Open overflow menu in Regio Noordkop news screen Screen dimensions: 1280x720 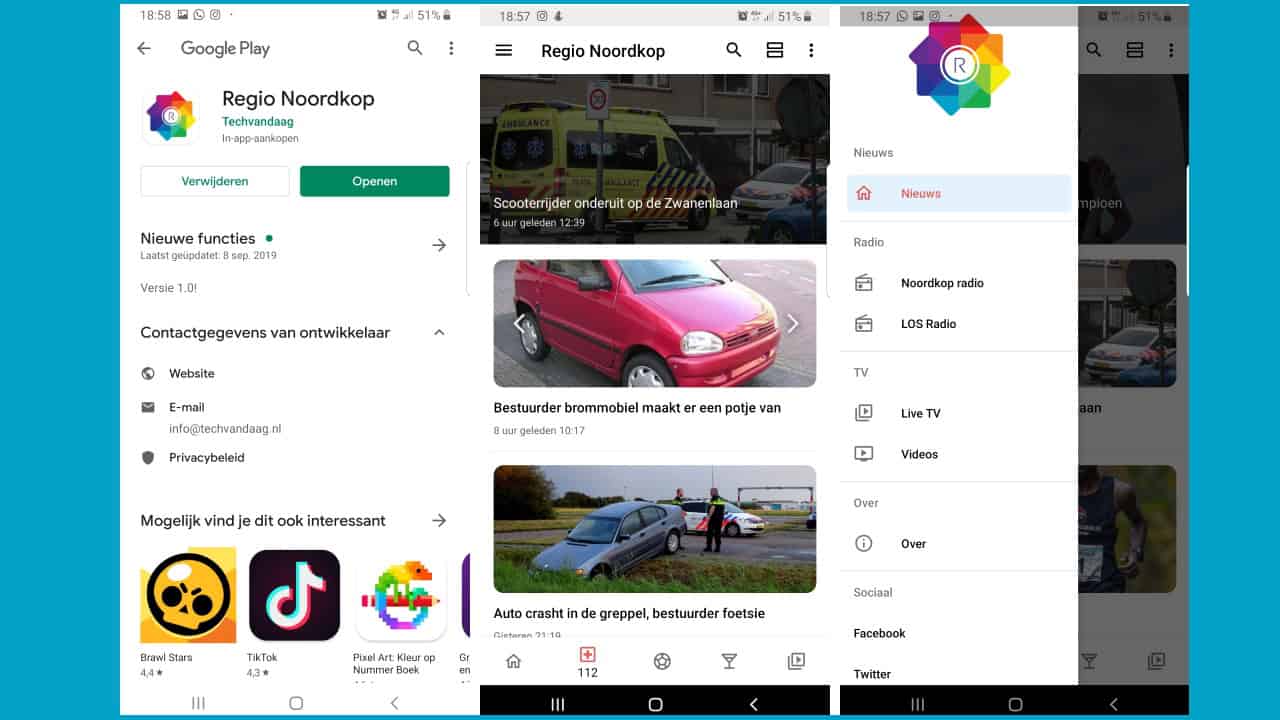[x=811, y=50]
